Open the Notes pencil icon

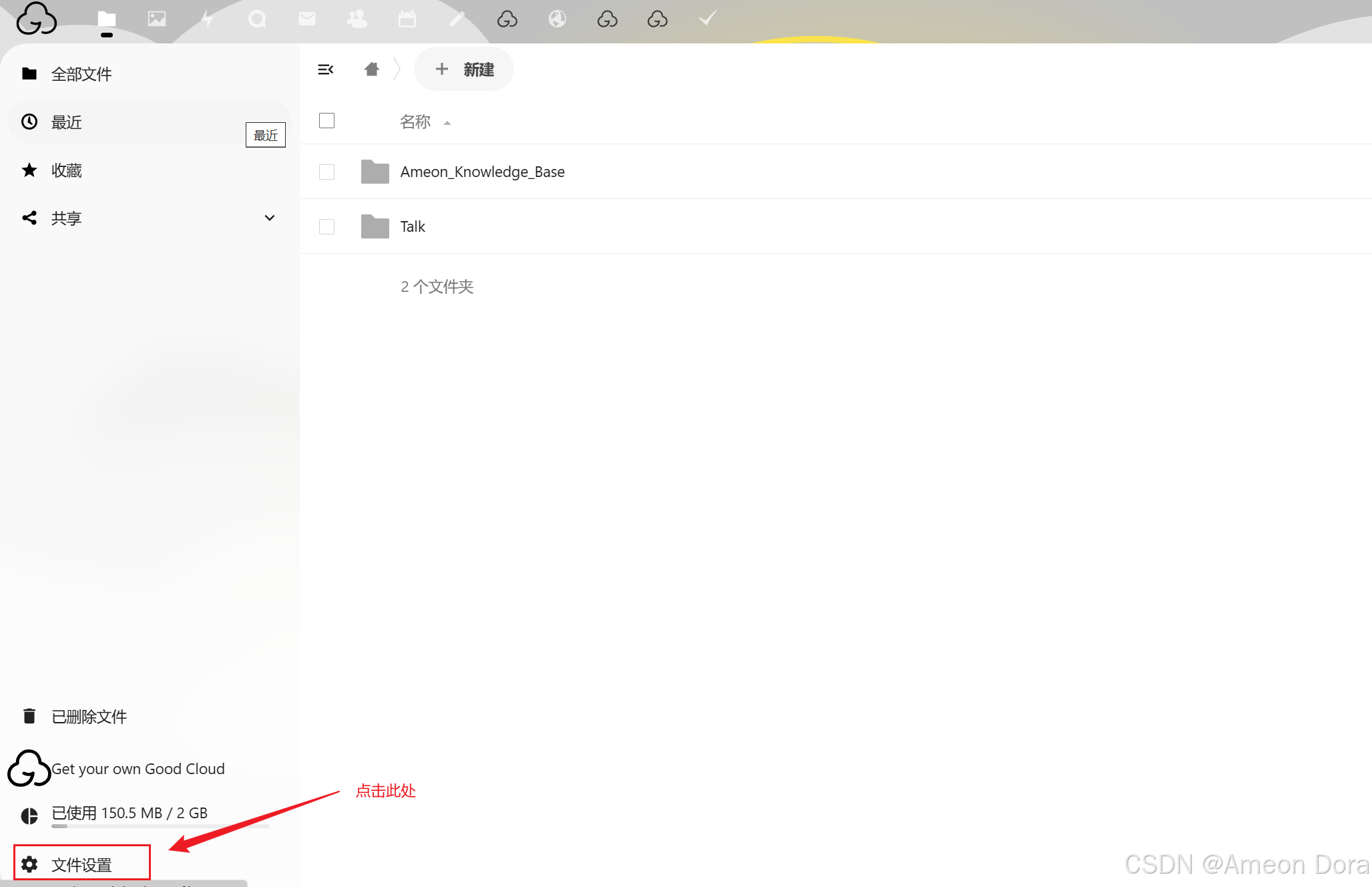click(x=457, y=19)
